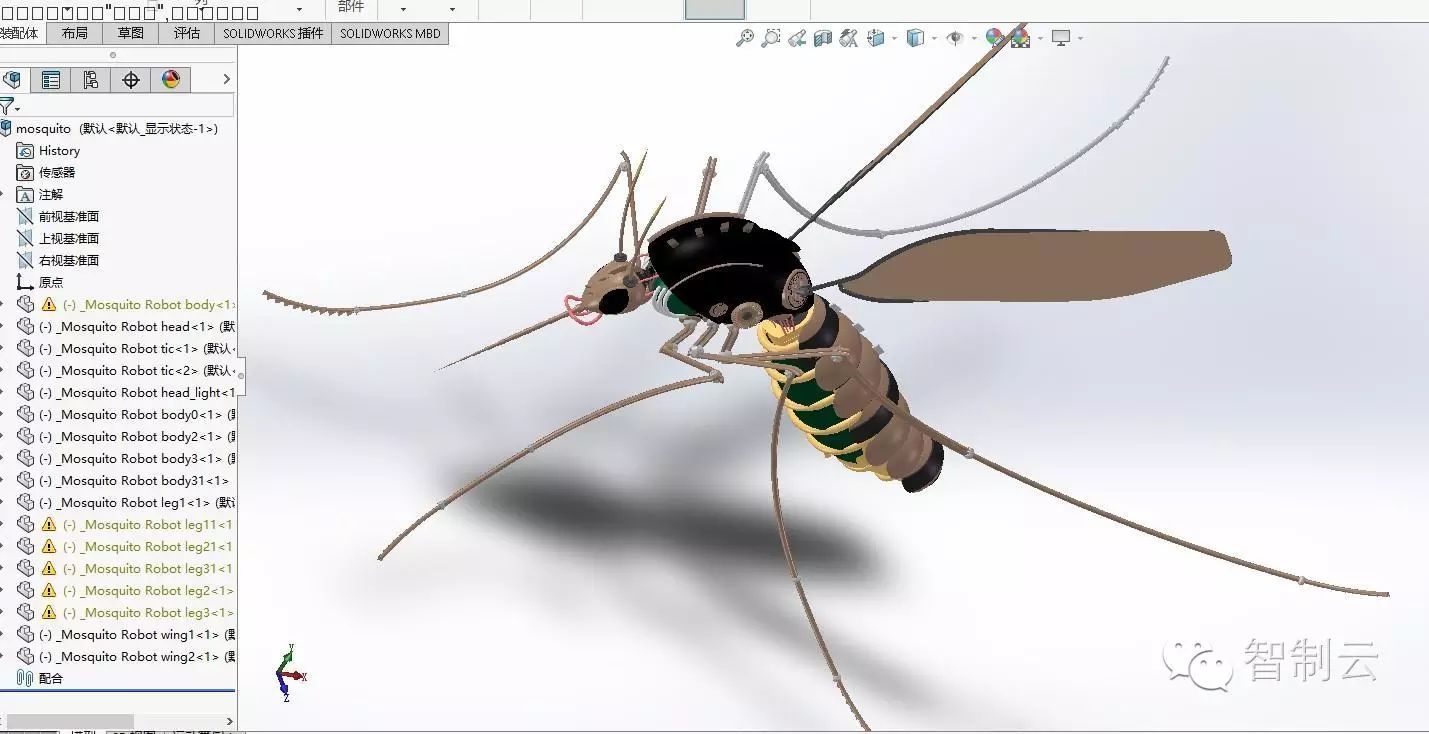This screenshot has height=734, width=1429.
Task: Select the 传感器 folder
Action: point(46,173)
